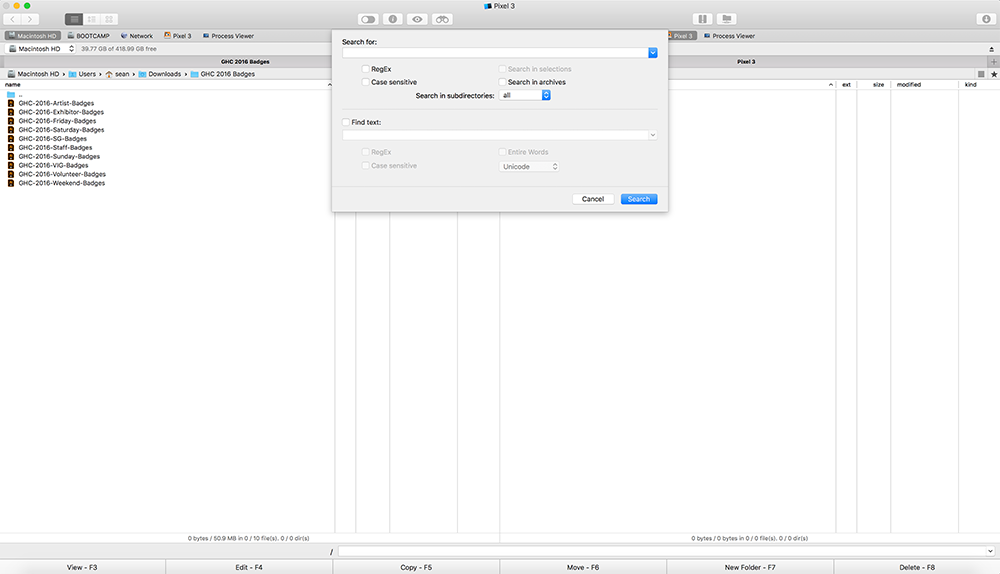Enable Search in archives checkbox
This screenshot has width=1000, height=574.
tap(503, 82)
